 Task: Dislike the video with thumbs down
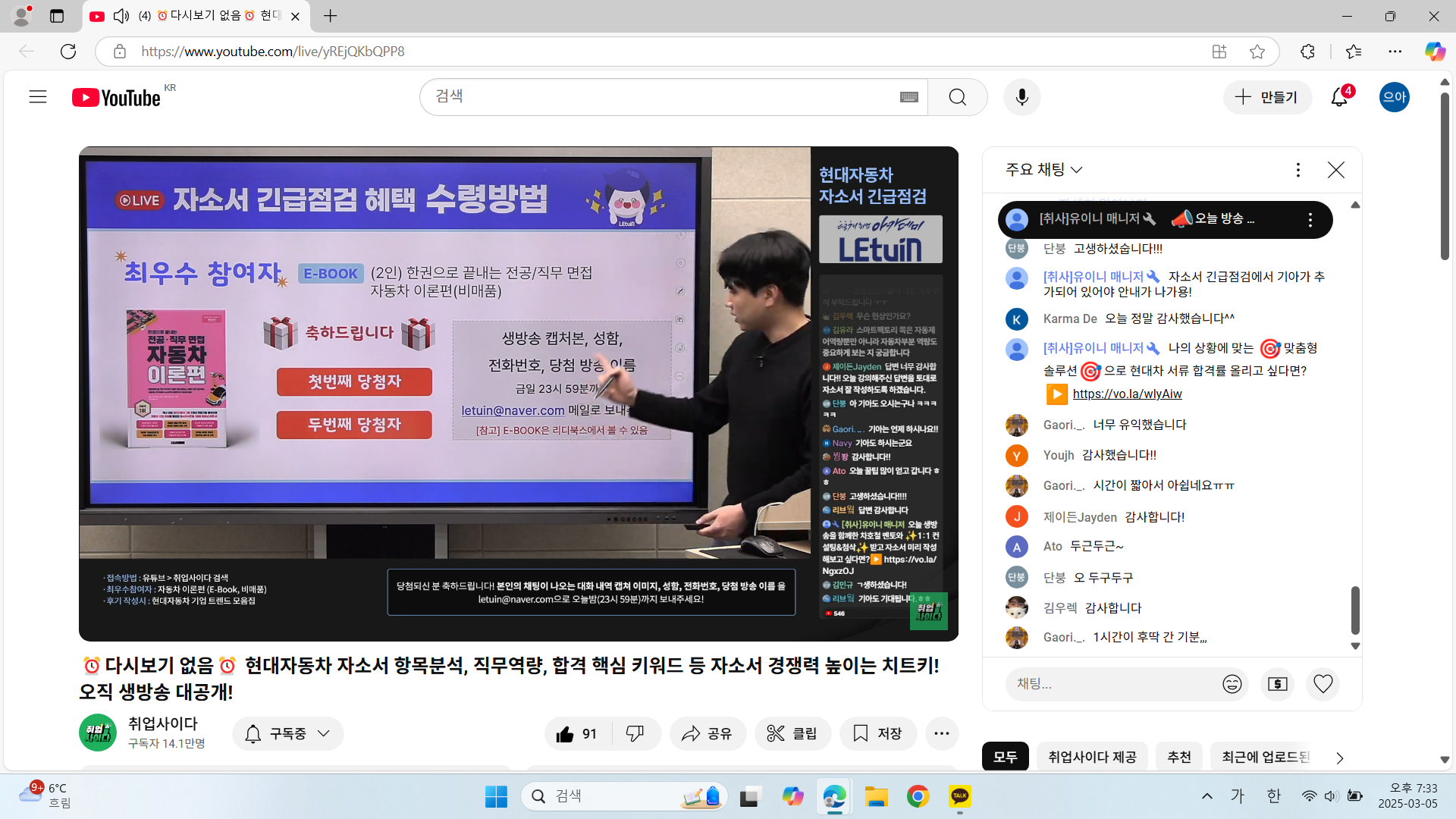tap(635, 734)
